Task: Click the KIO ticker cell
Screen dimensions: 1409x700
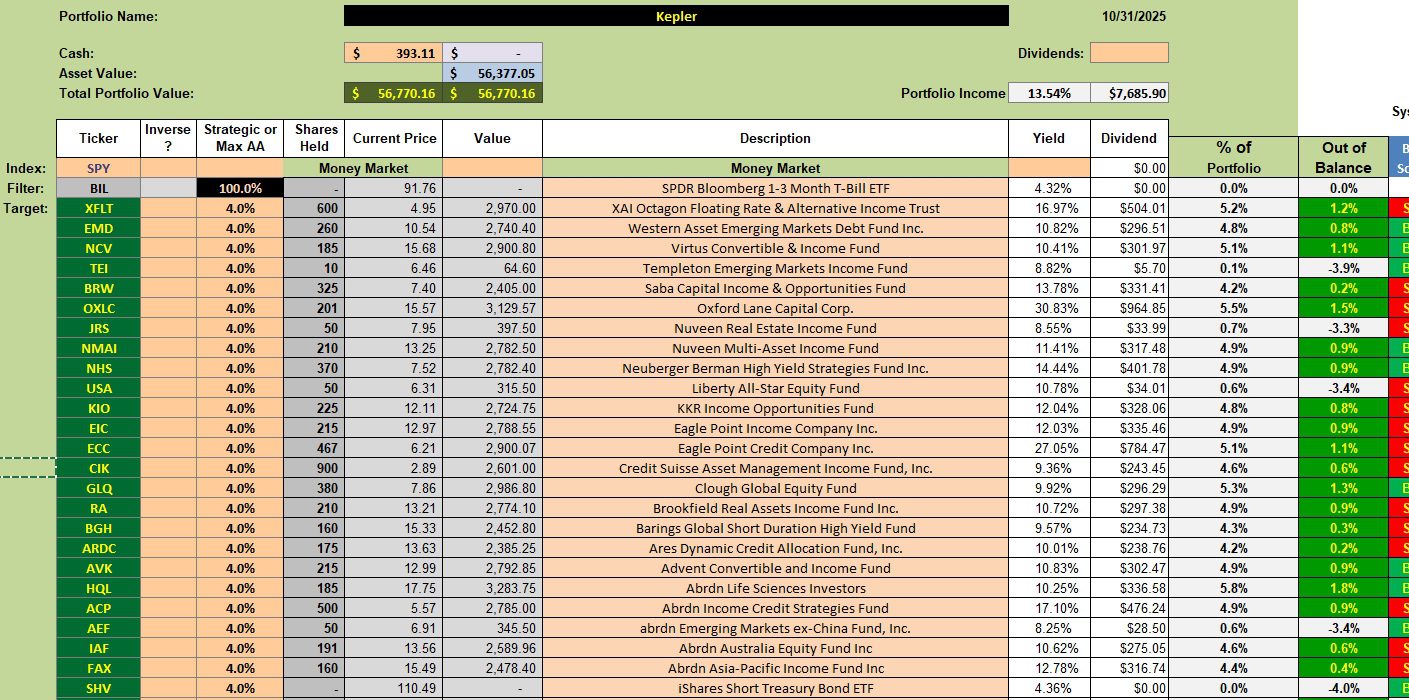Action: click(98, 408)
